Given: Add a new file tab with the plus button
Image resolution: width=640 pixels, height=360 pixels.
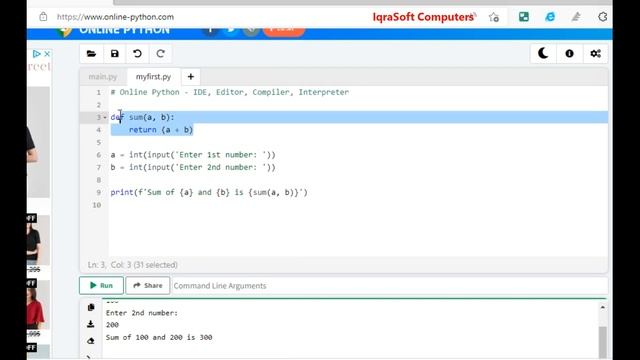Looking at the screenshot, I should point(191,77).
